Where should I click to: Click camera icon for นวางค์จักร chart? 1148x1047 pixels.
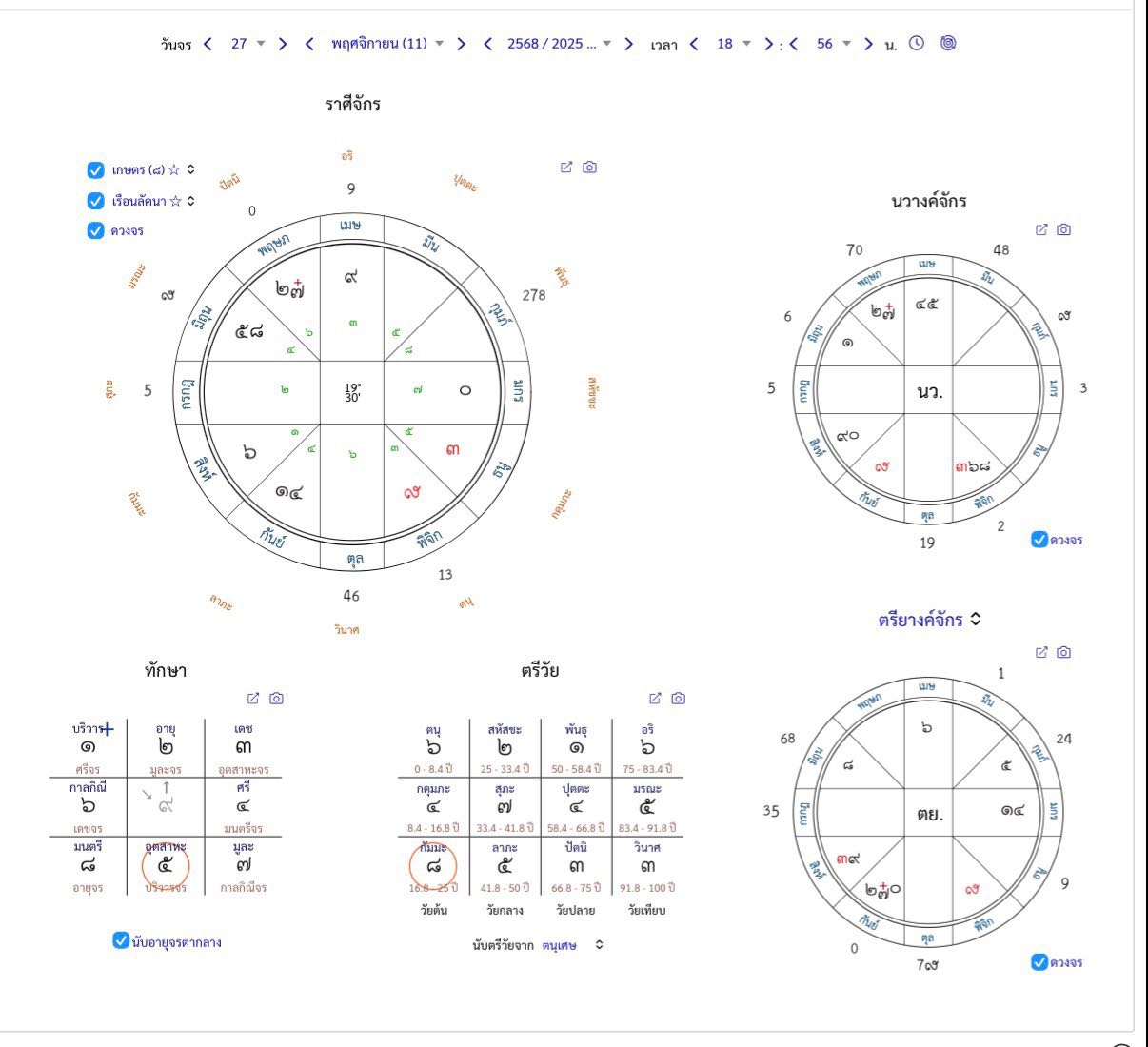pos(1064,229)
